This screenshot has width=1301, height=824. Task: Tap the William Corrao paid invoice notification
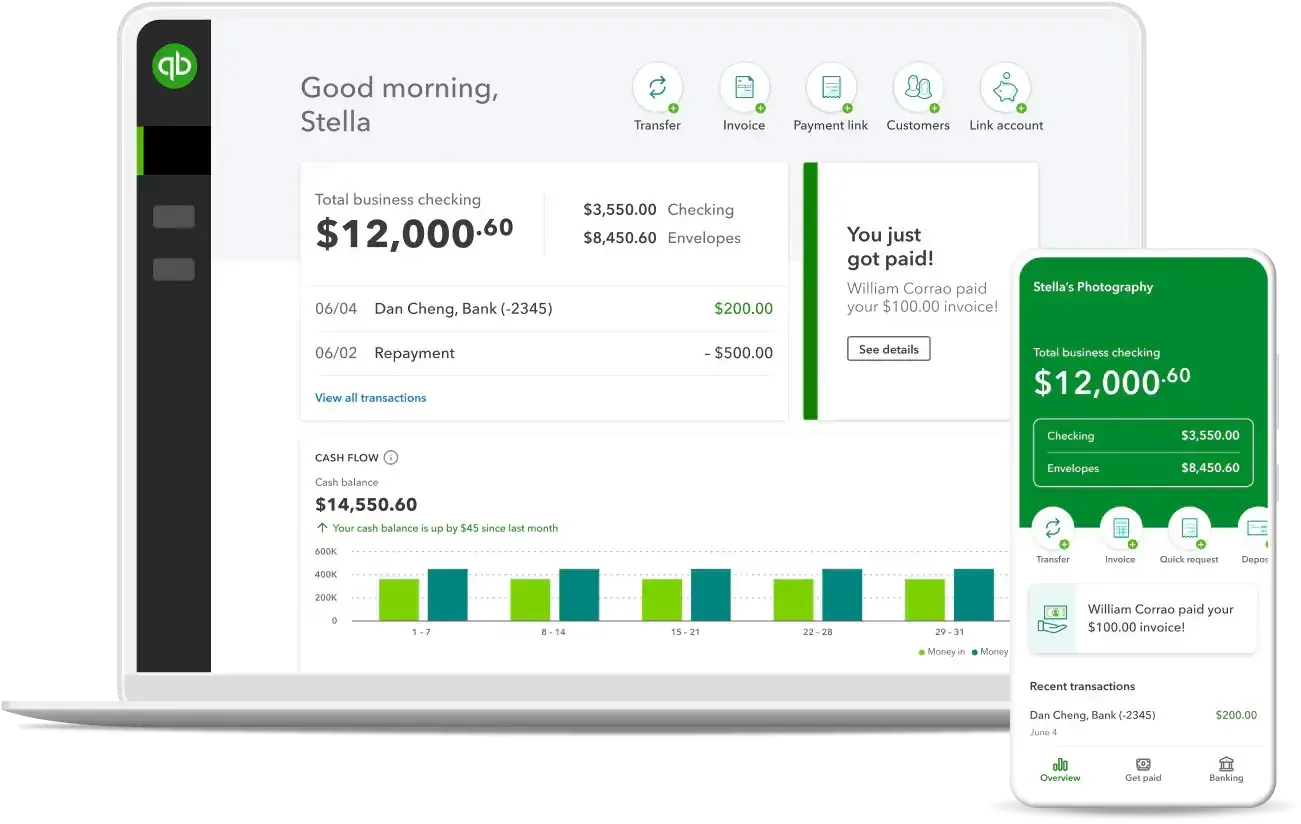(1142, 618)
